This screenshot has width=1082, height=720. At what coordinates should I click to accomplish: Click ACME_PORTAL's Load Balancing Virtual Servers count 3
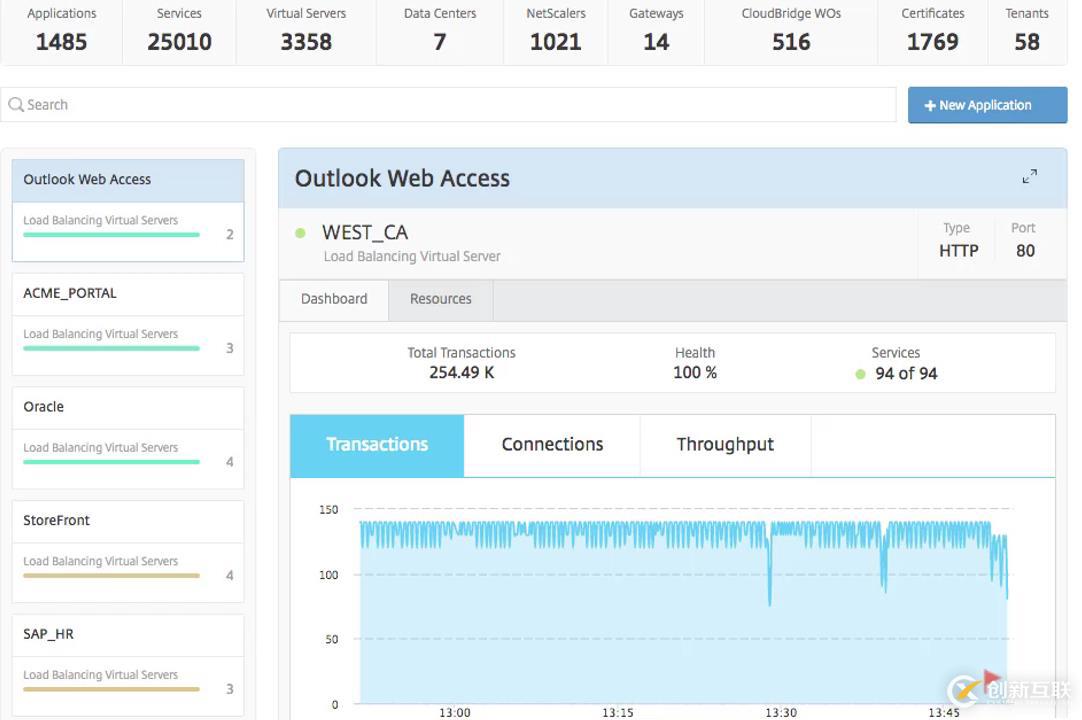(230, 348)
